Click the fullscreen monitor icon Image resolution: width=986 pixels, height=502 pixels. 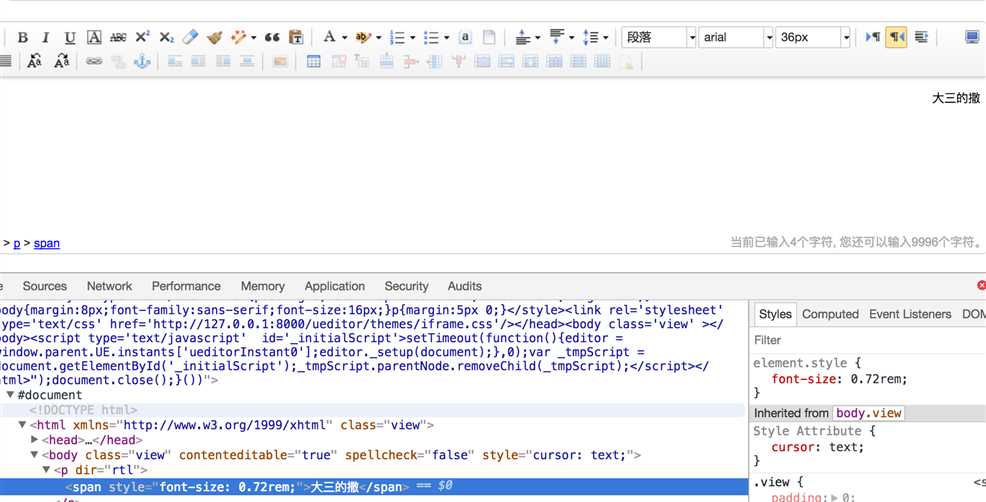pos(972,38)
